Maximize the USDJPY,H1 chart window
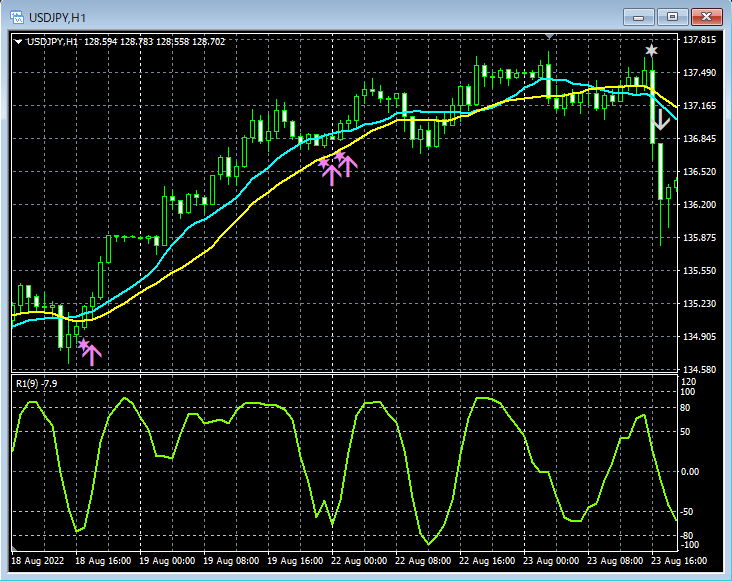The height and width of the screenshot is (581, 732). pos(672,17)
